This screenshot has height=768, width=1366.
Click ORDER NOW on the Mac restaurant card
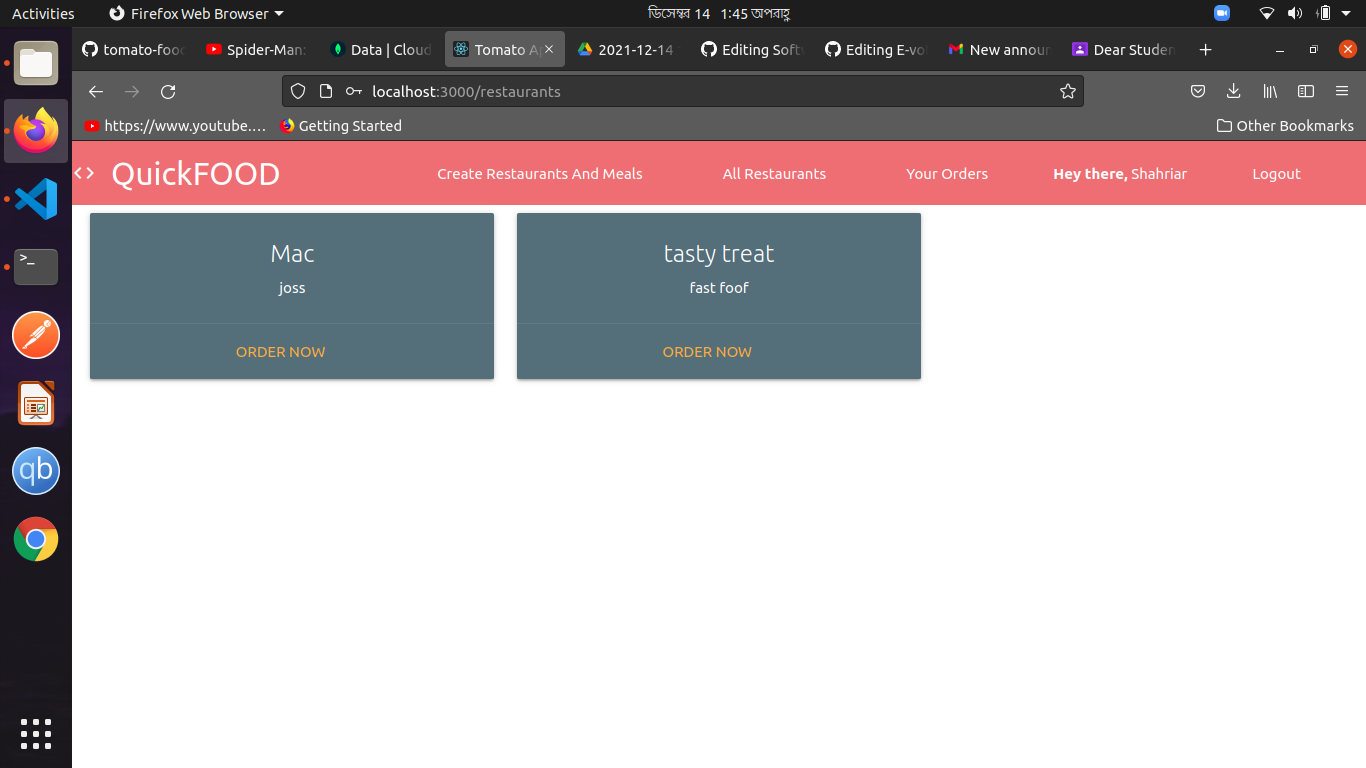click(x=280, y=352)
